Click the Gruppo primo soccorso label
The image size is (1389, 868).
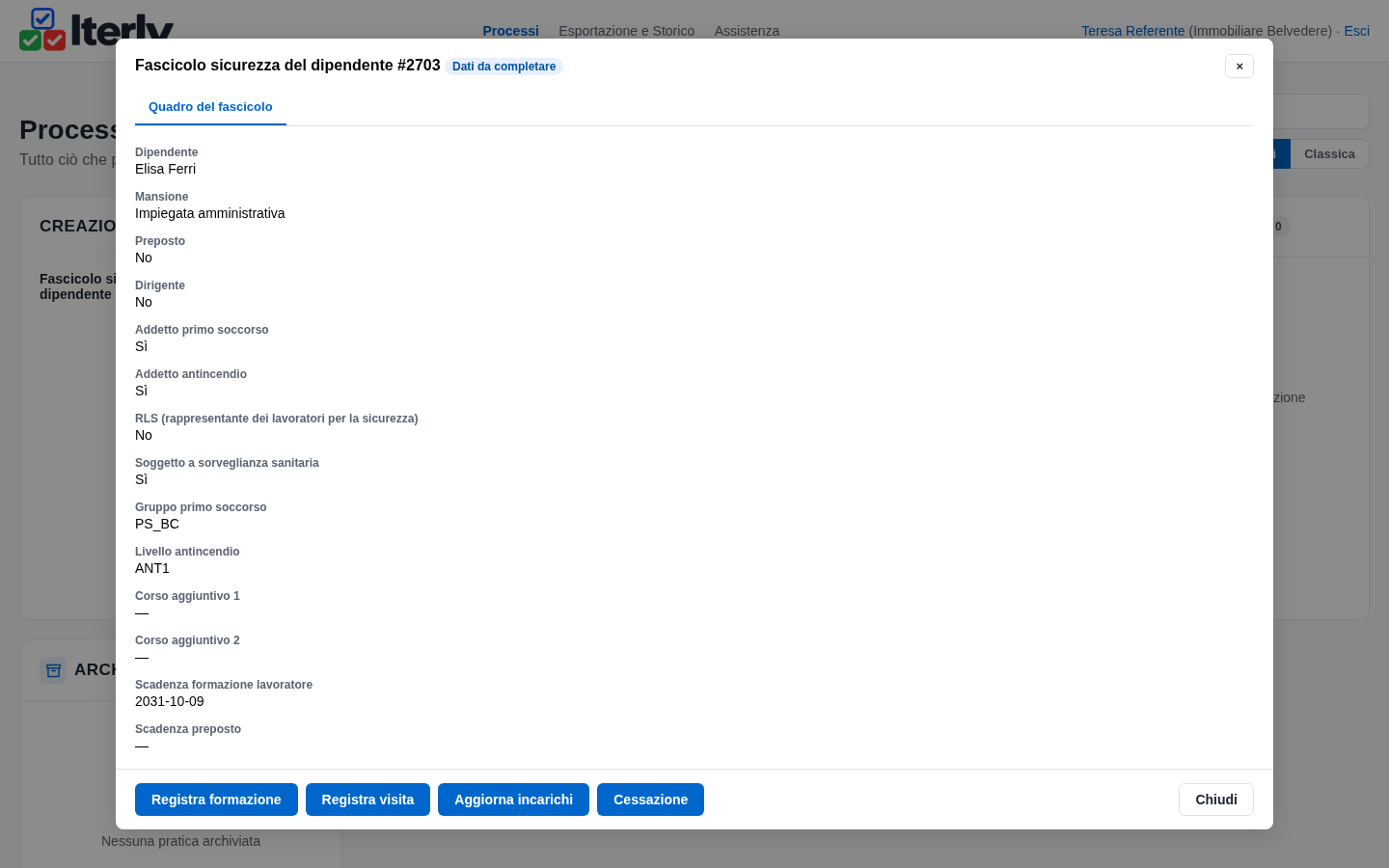[201, 507]
